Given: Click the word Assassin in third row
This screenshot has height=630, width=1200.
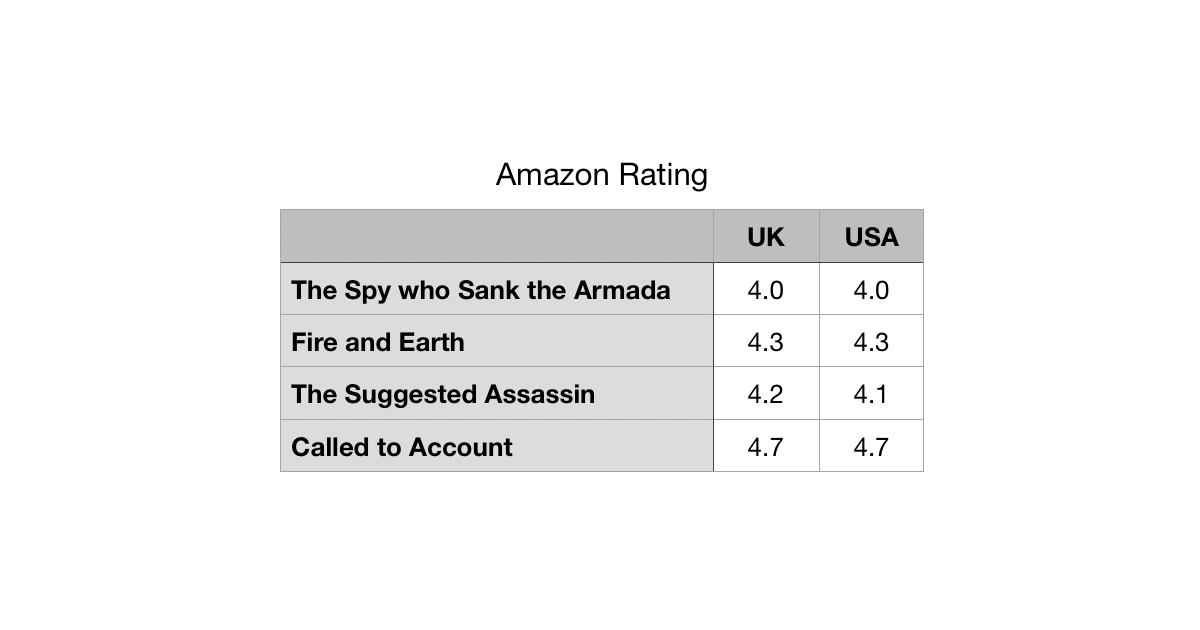Looking at the screenshot, I should point(540,394).
